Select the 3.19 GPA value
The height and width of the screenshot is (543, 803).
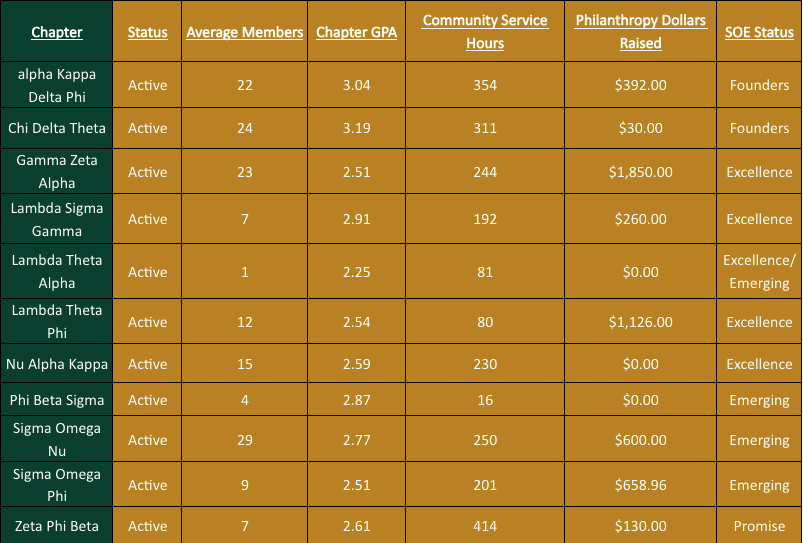coord(356,128)
